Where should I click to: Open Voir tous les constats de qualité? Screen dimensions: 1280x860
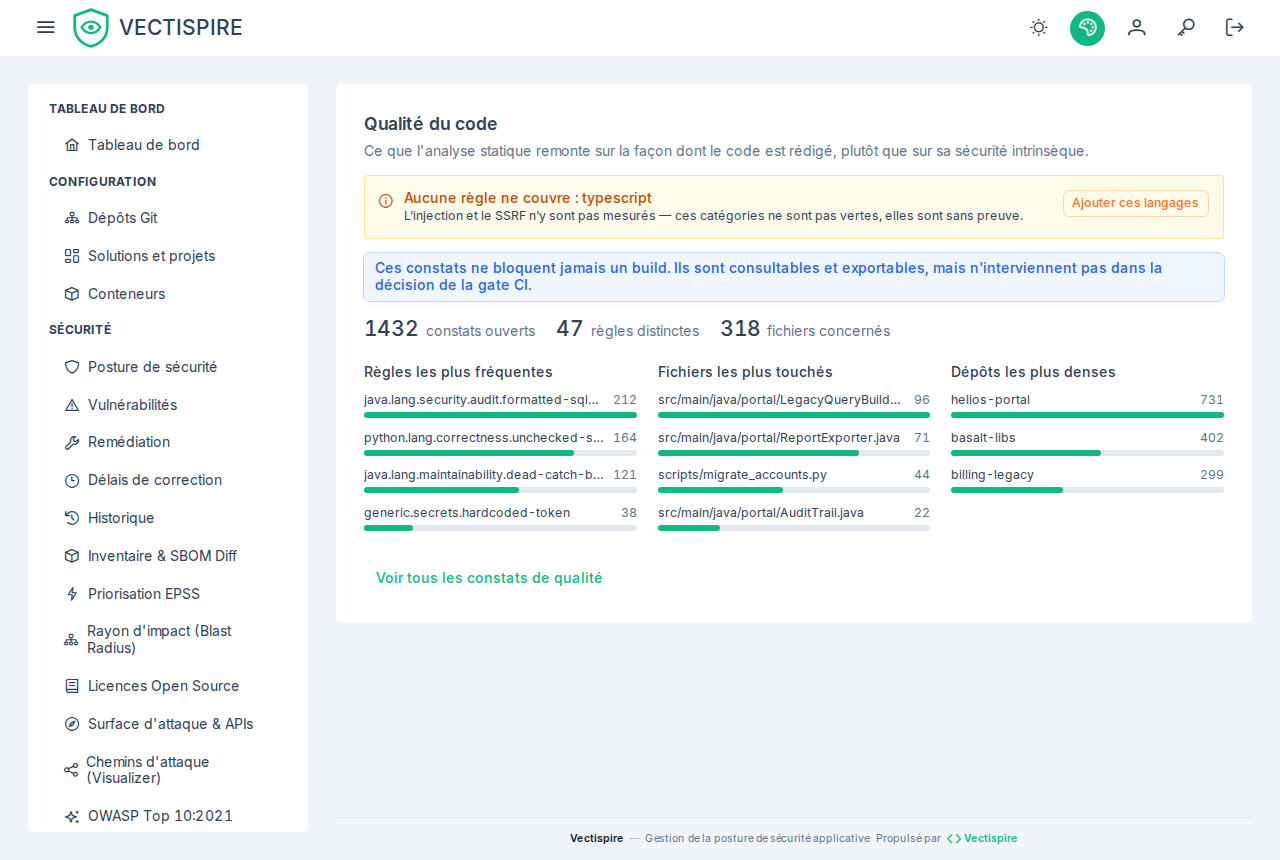(489, 578)
